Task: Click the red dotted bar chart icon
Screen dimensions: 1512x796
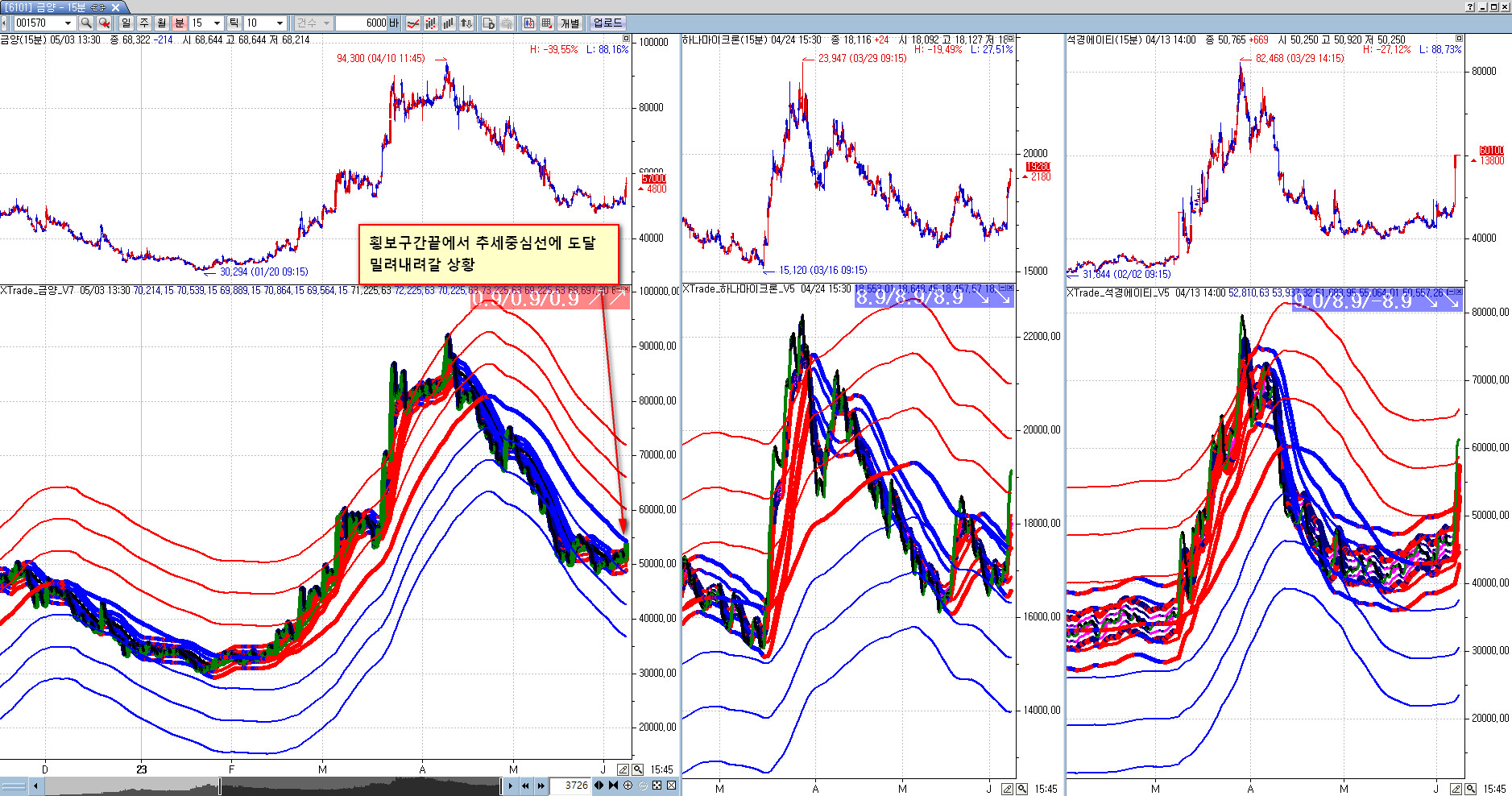Action: [430, 23]
